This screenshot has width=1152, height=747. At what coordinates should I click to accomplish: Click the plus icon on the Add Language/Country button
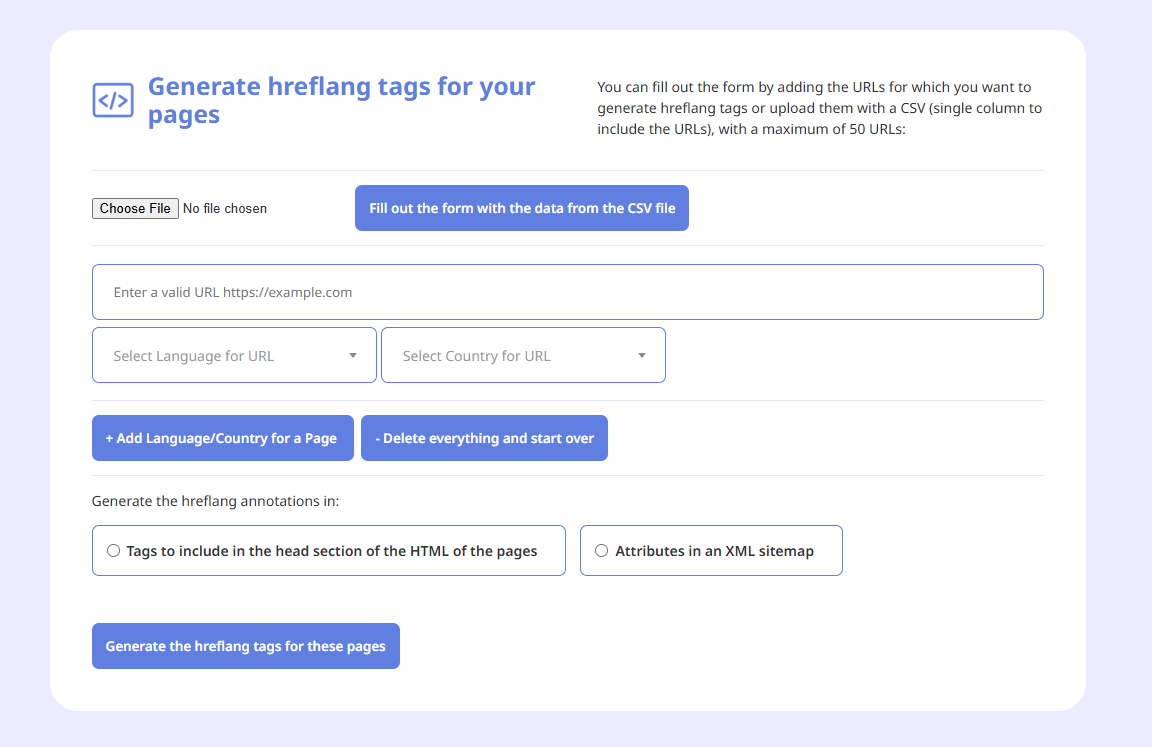(x=110, y=437)
